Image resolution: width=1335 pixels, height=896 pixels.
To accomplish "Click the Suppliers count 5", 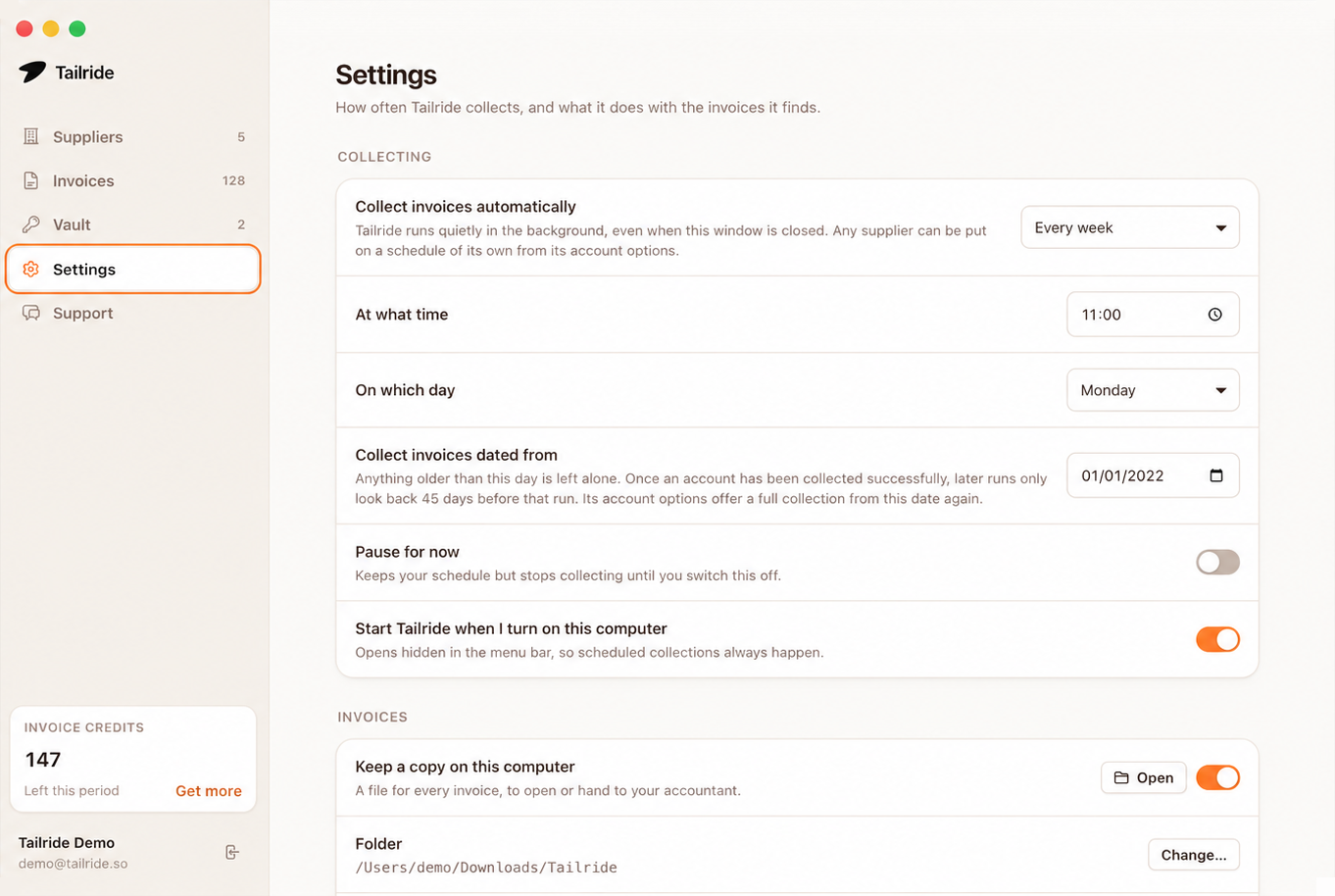I will [241, 136].
